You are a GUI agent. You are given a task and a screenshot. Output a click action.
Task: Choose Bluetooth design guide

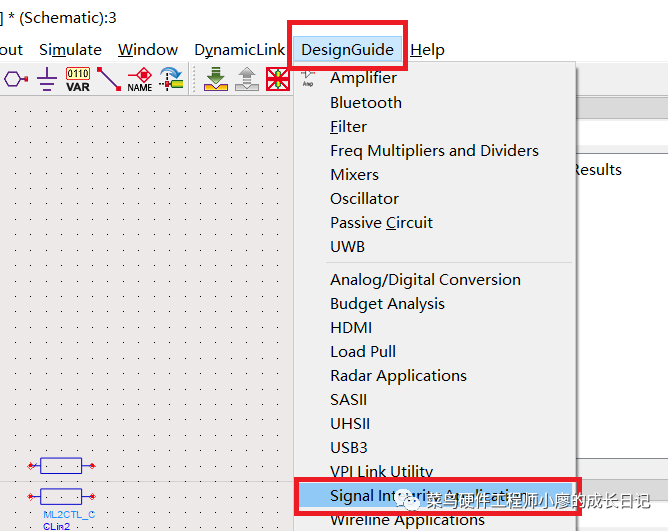point(435,102)
